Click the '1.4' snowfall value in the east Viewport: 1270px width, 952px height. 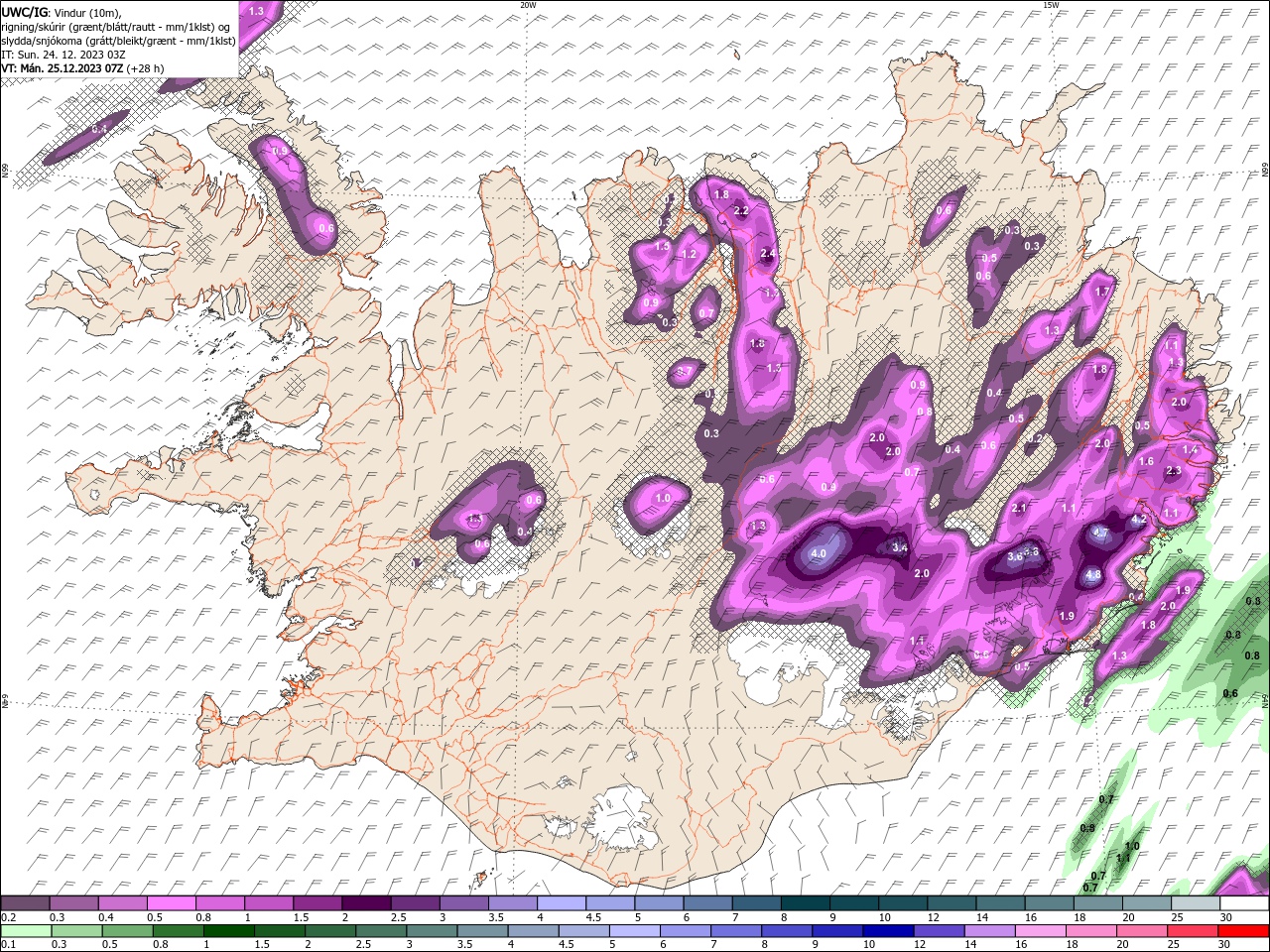coord(1191,450)
